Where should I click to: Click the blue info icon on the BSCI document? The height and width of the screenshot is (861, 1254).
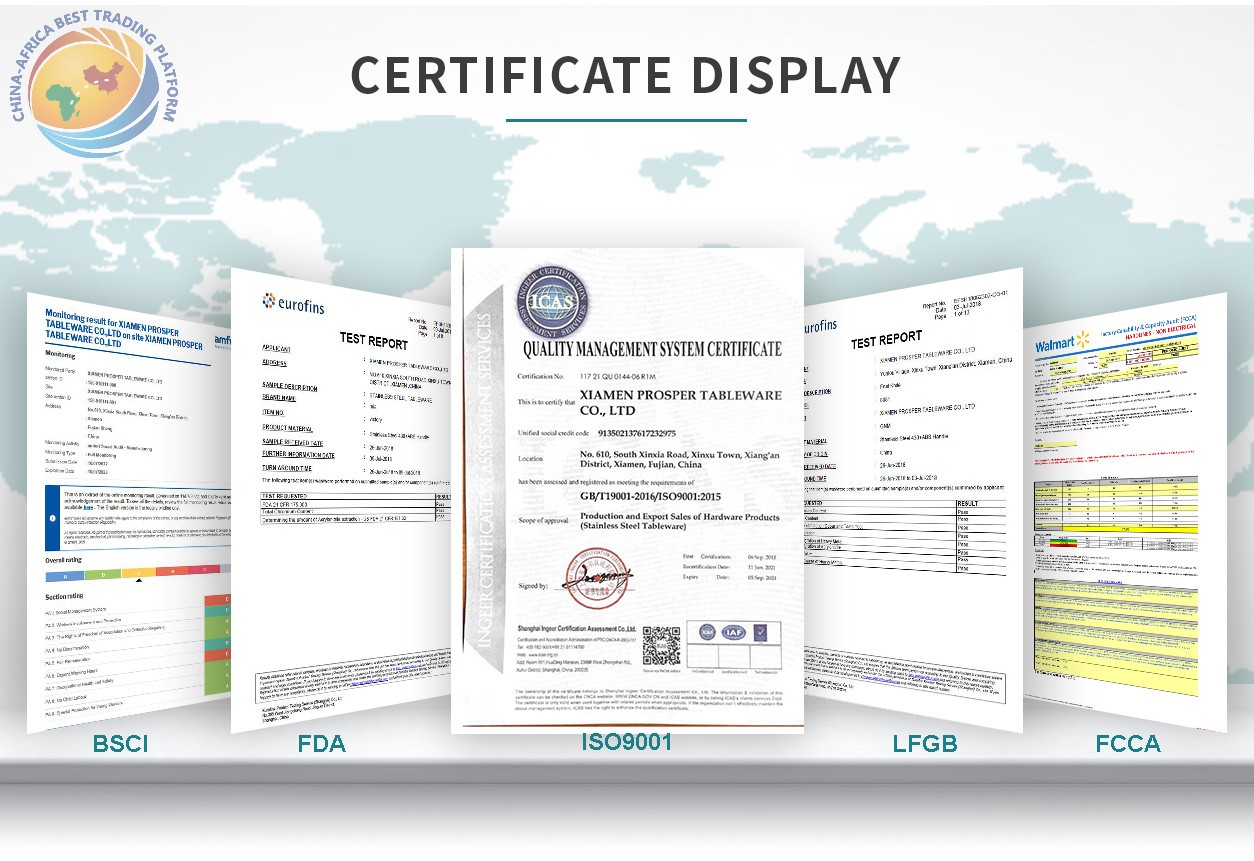(53, 520)
